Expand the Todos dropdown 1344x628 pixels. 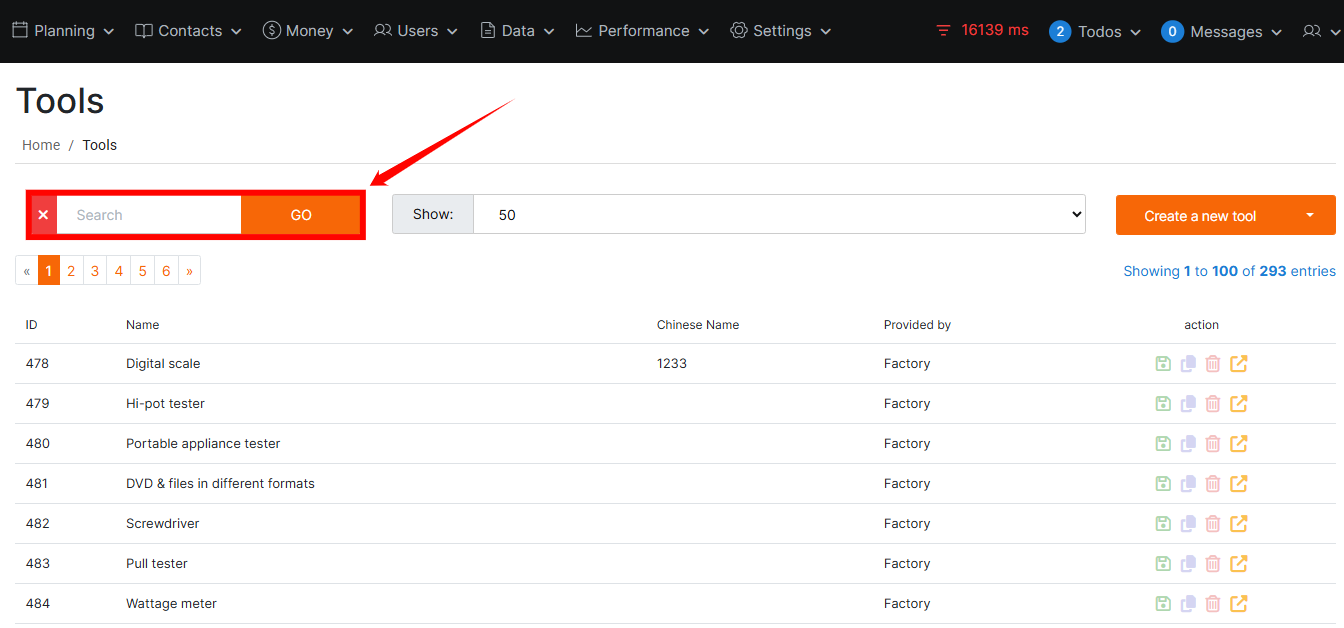[1095, 31]
